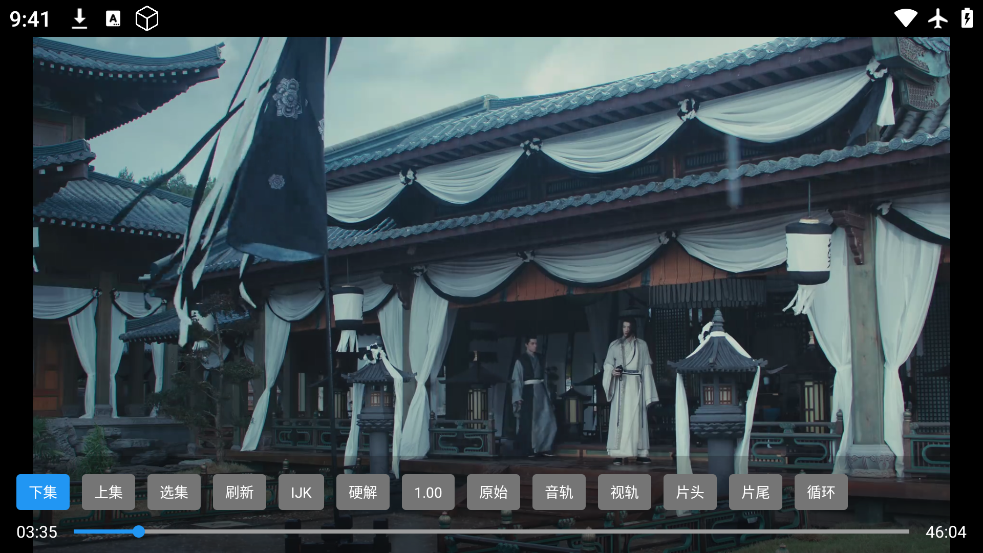Image resolution: width=983 pixels, height=553 pixels.
Task: Change aspect ratio with 原始 button
Action: click(493, 492)
